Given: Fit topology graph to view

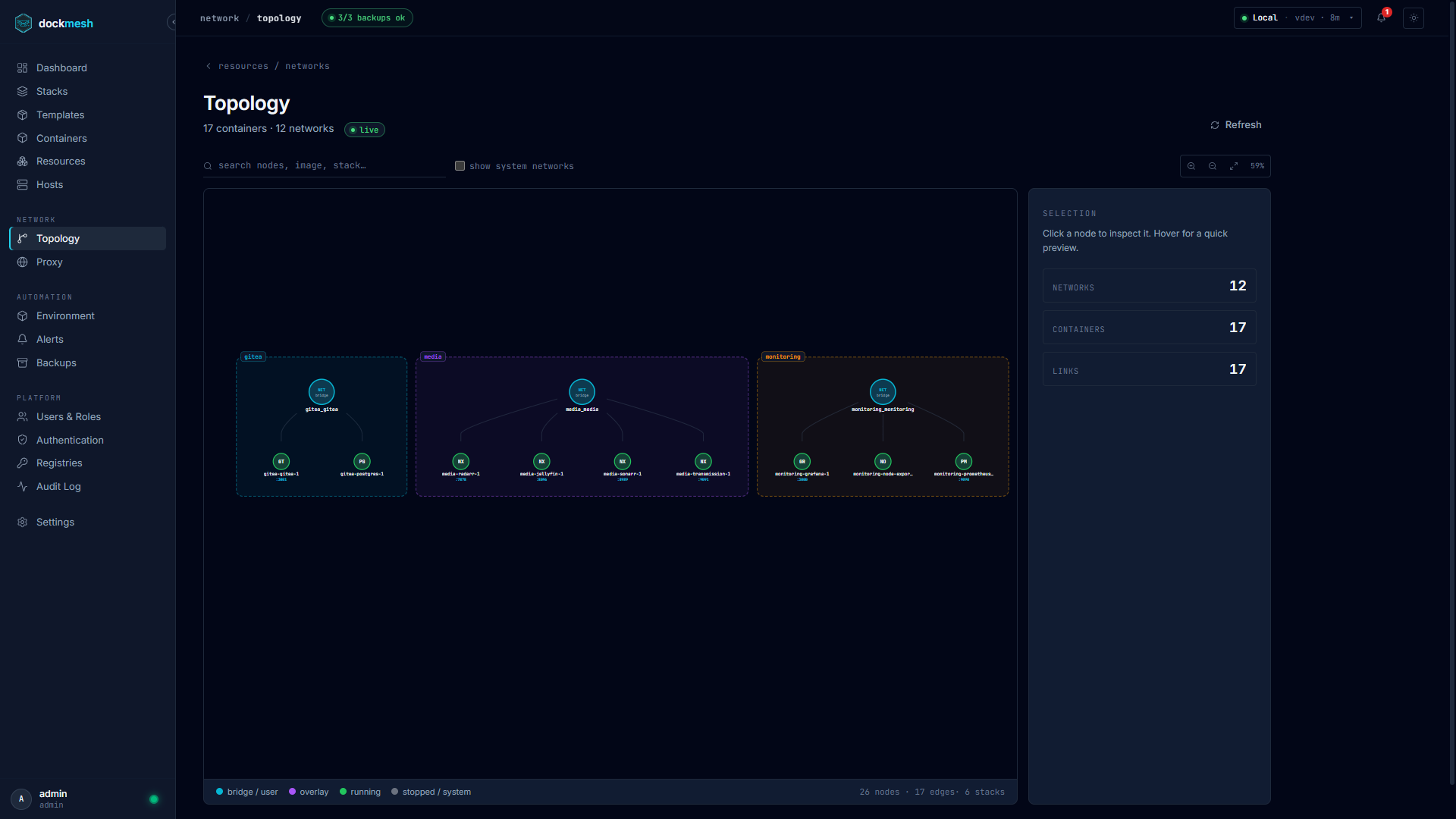Looking at the screenshot, I should (x=1234, y=166).
